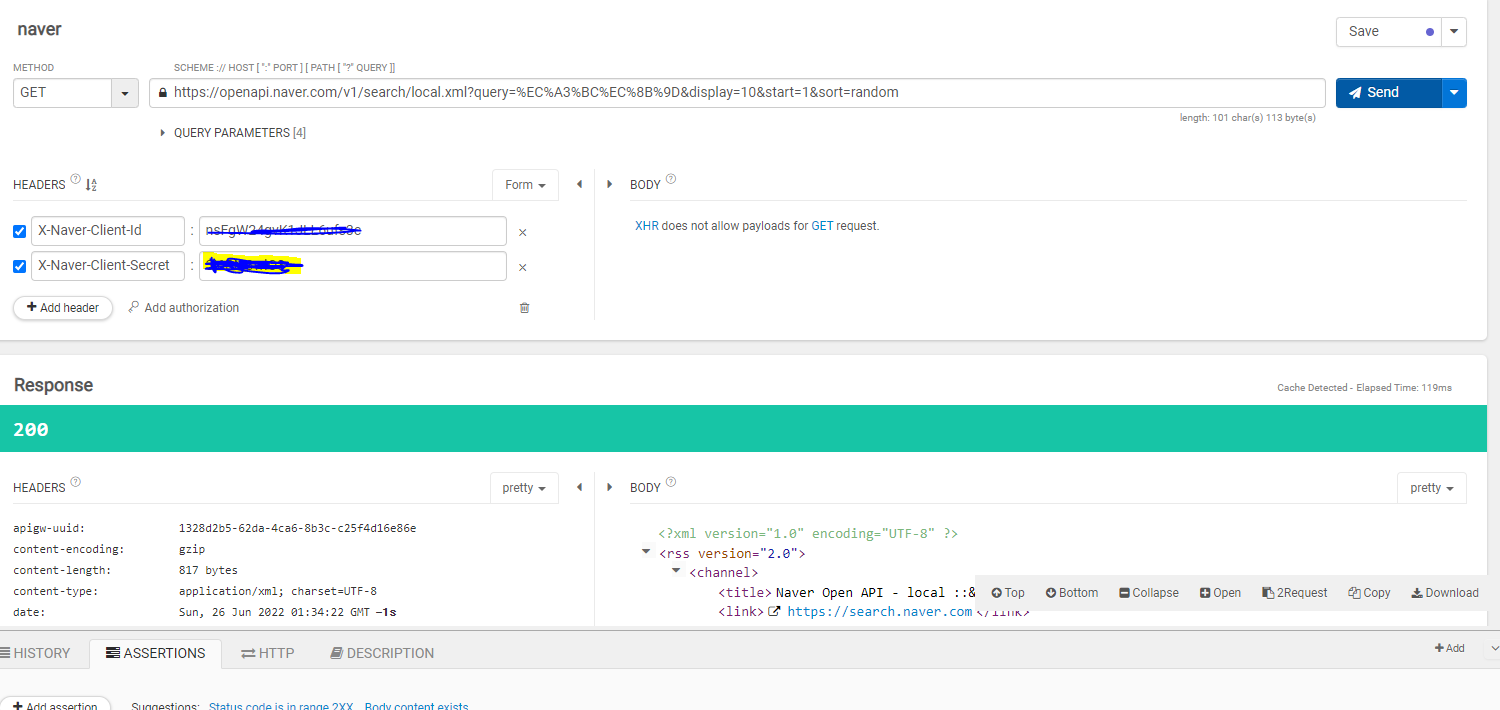Viewport: 1500px width, 710px height.
Task: Click the 'application/xml; charset=UTF-8' value
Action: (278, 591)
